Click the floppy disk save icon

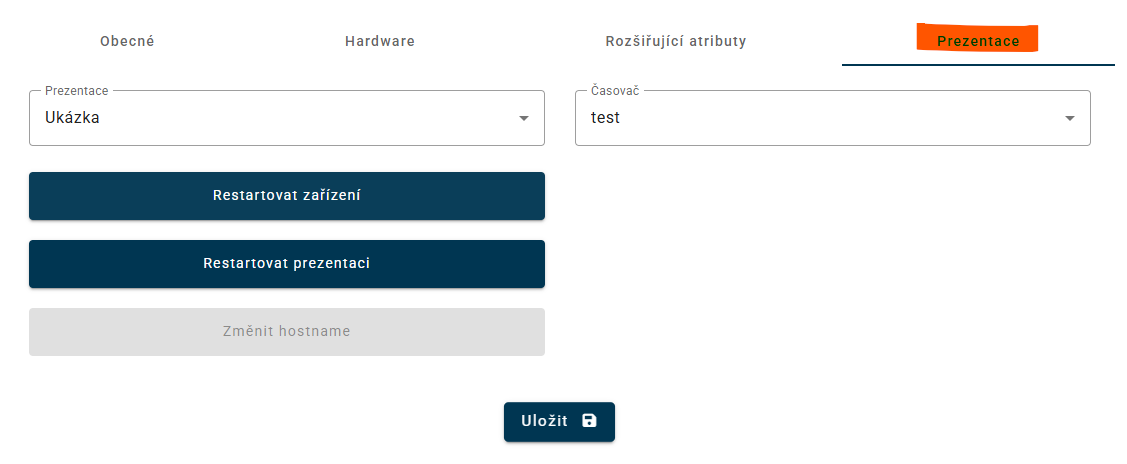click(589, 421)
